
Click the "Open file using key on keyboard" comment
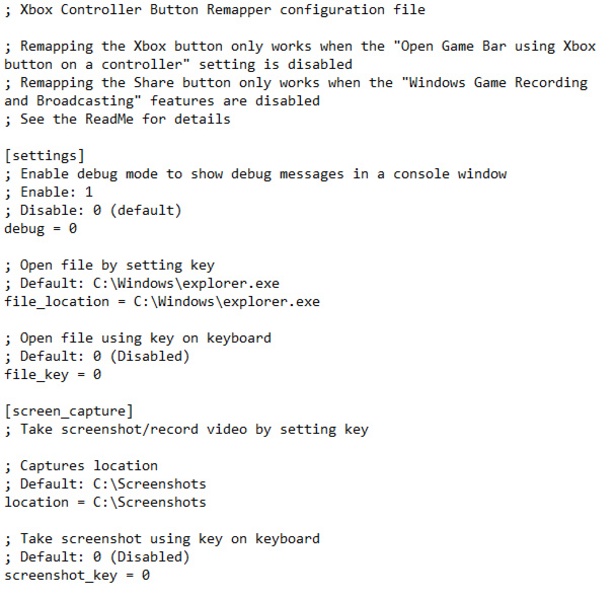coord(138,338)
